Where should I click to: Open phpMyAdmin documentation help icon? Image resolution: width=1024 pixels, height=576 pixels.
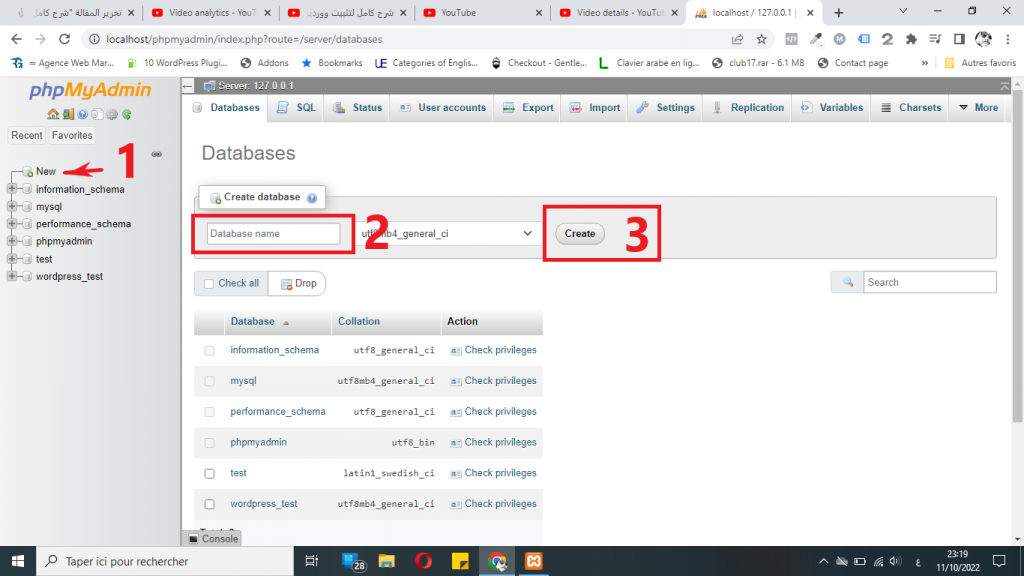82,114
